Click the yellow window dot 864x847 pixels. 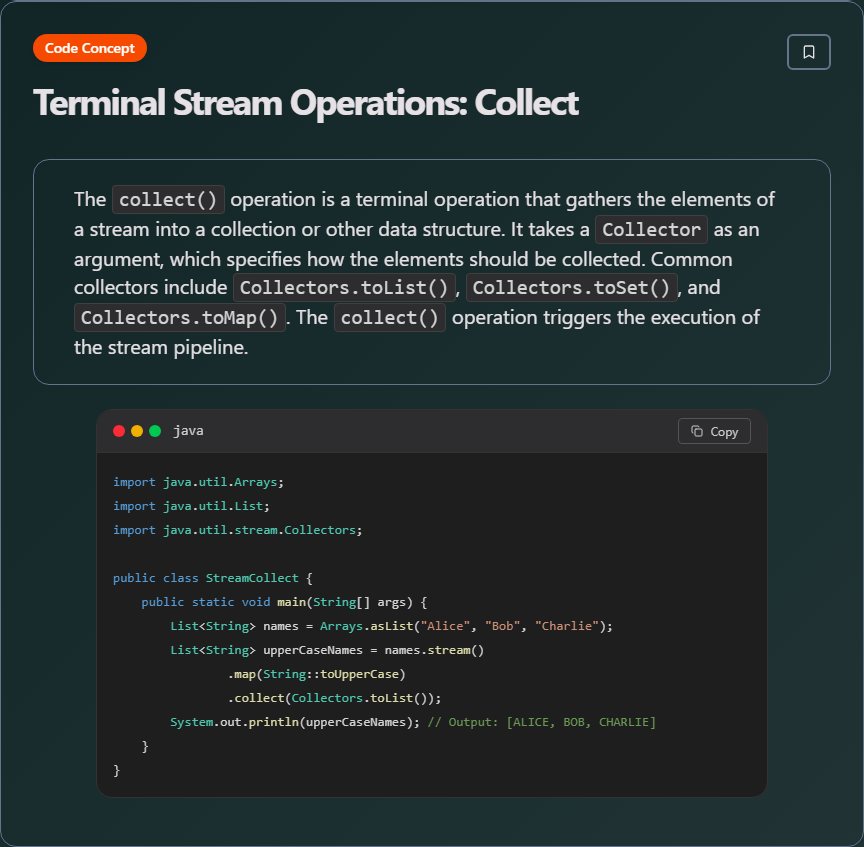coord(137,431)
